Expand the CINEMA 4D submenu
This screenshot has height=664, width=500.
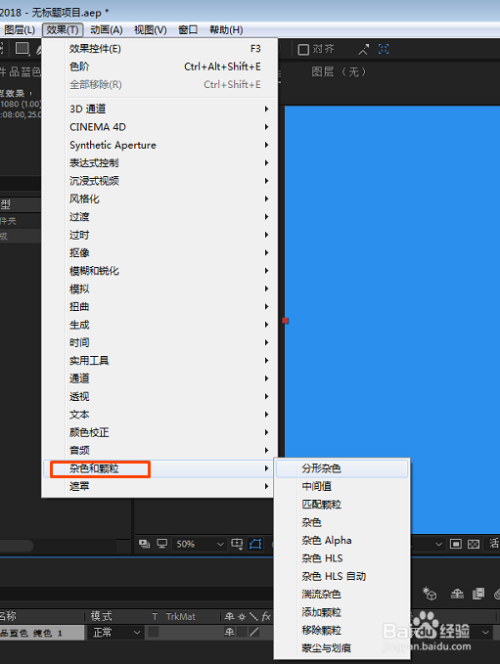coord(160,127)
